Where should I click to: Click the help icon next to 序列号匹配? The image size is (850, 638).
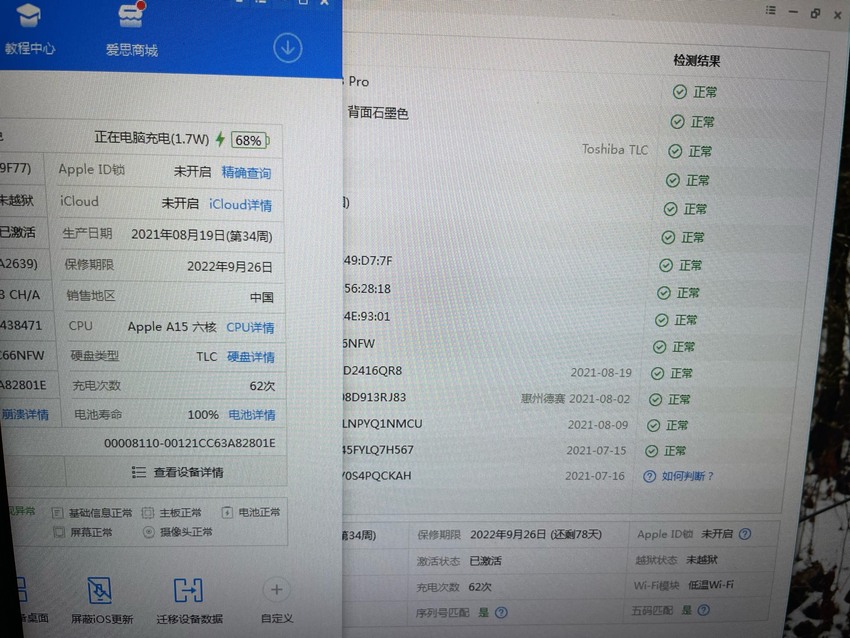501,613
